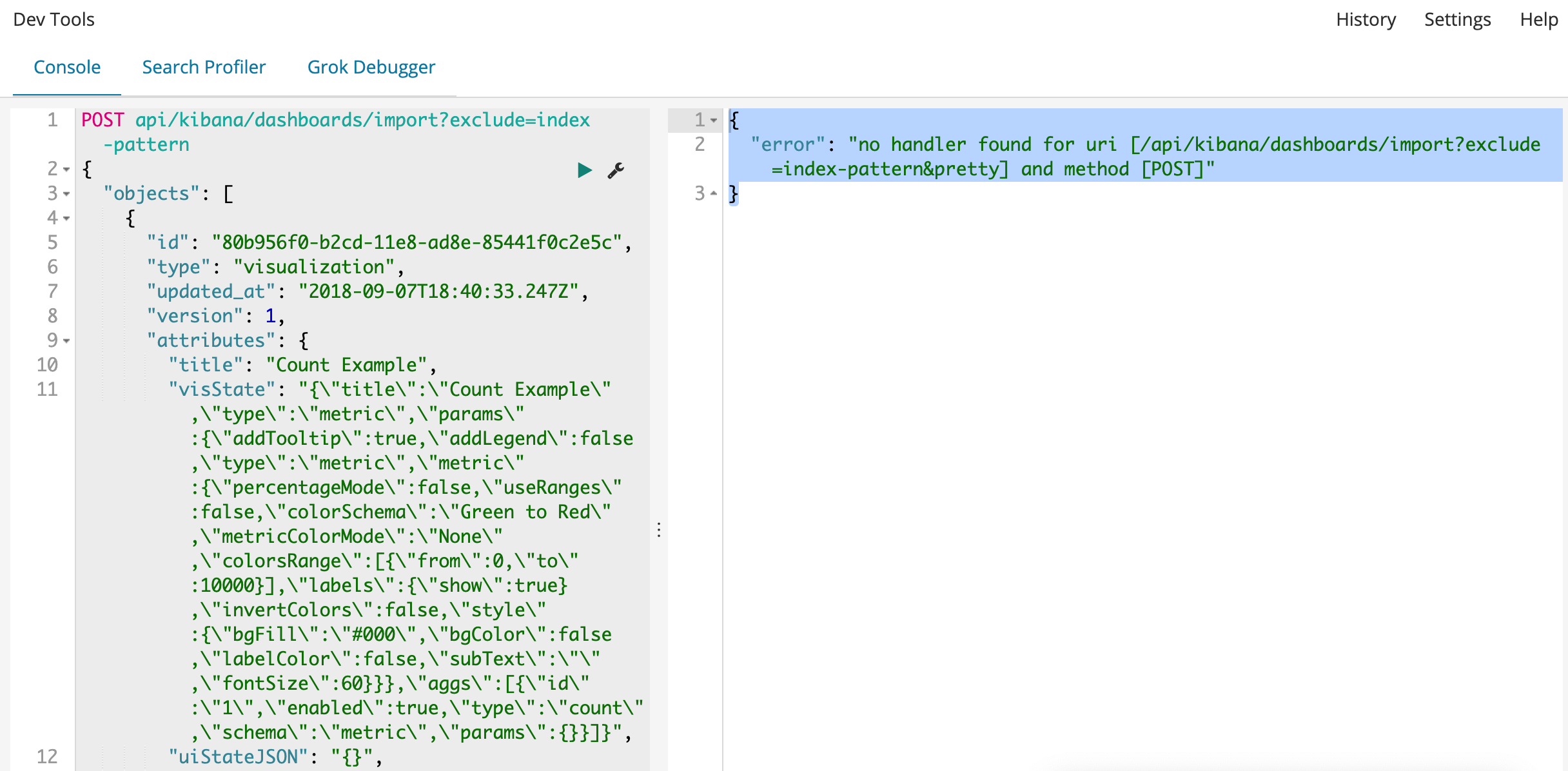Screen dimensions: 1568x771
Task: Click fold marker on response line 3
Action: point(714,193)
